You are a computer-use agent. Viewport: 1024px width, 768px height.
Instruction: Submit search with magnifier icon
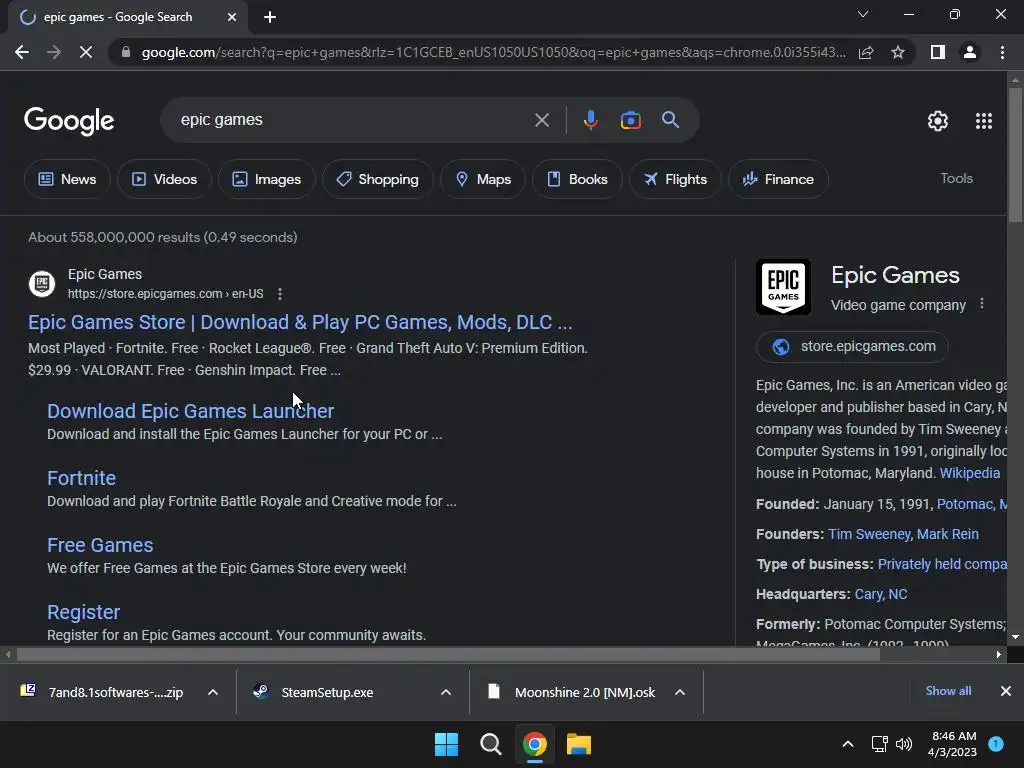point(670,120)
